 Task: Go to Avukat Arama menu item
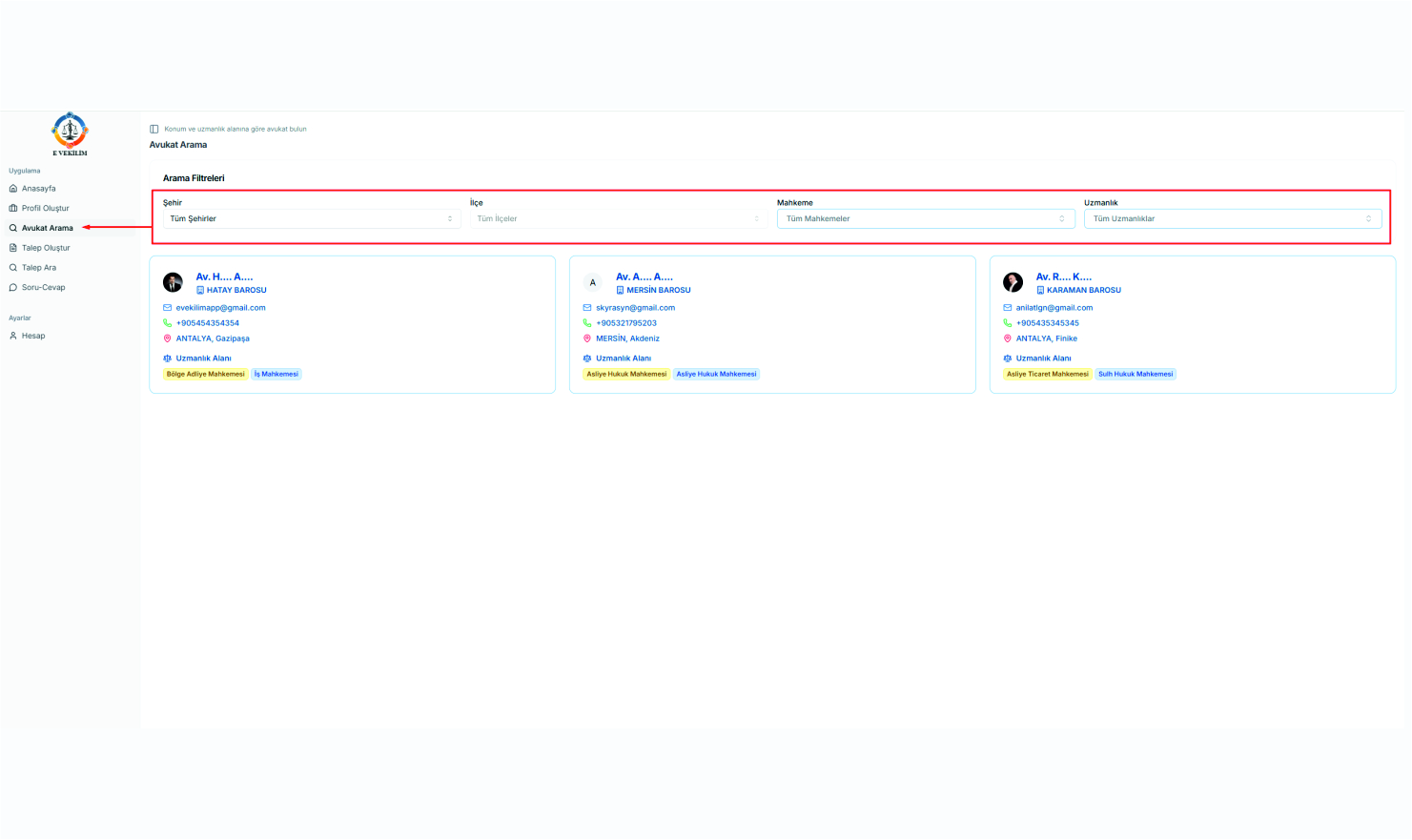(x=47, y=228)
